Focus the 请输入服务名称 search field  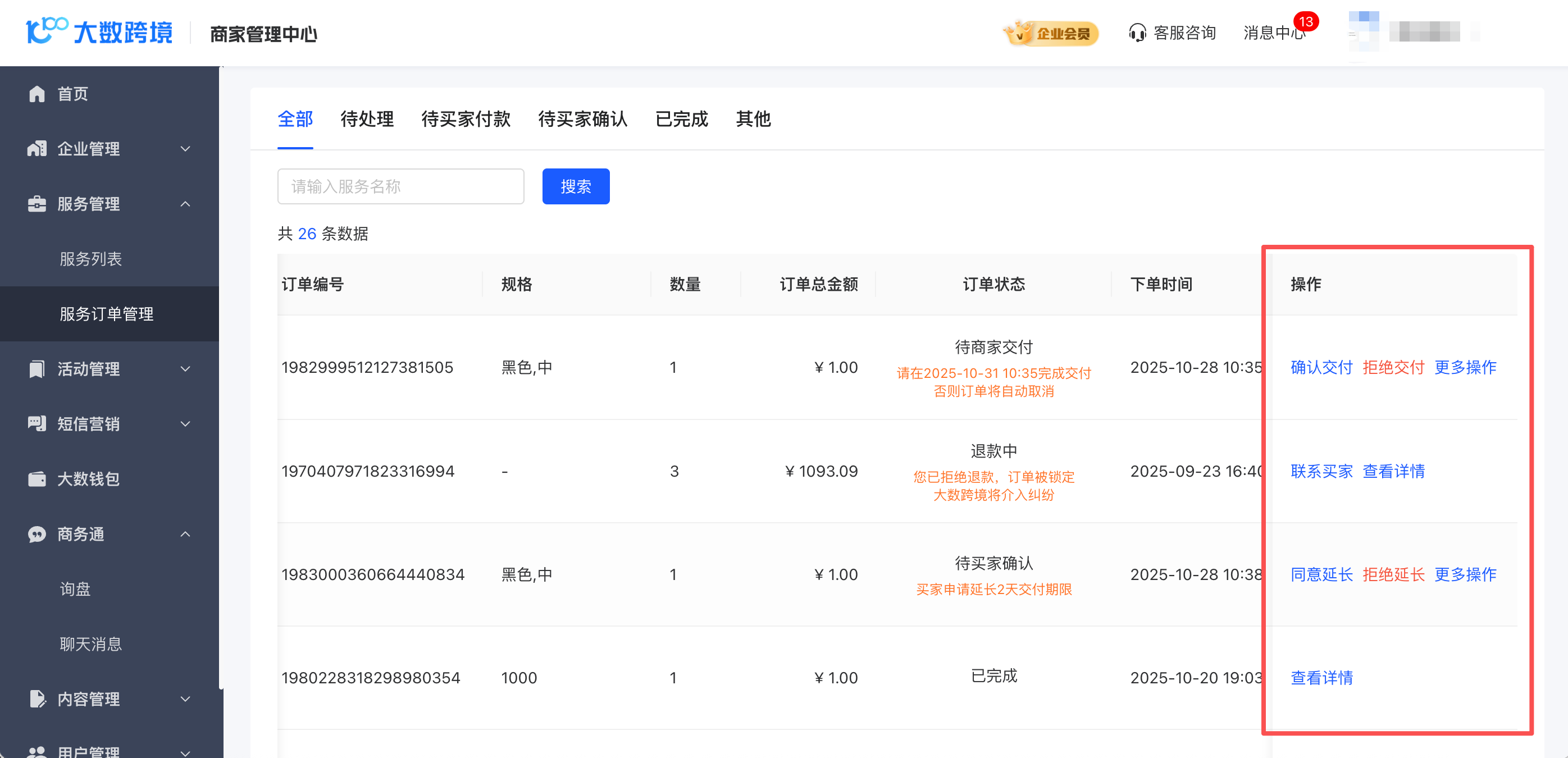400,186
